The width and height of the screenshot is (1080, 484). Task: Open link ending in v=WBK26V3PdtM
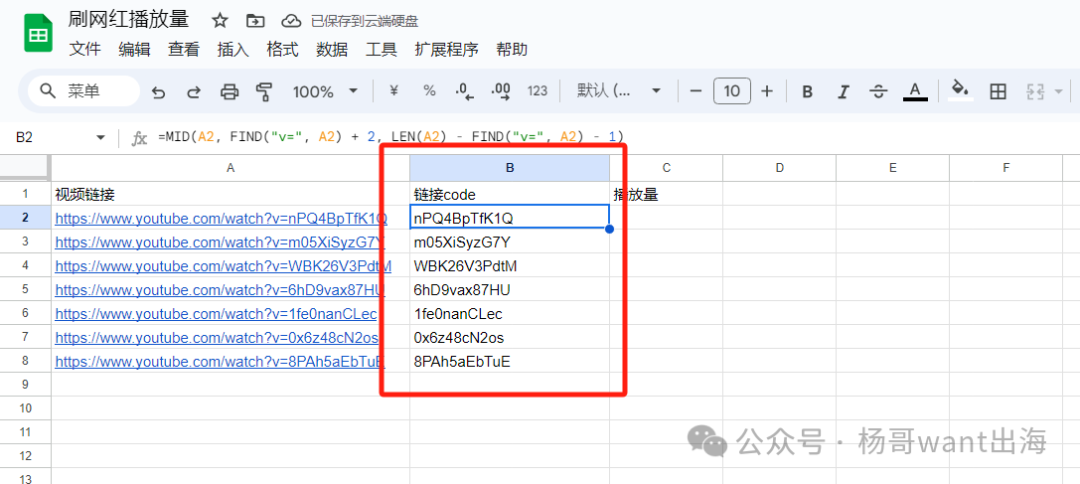[223, 266]
